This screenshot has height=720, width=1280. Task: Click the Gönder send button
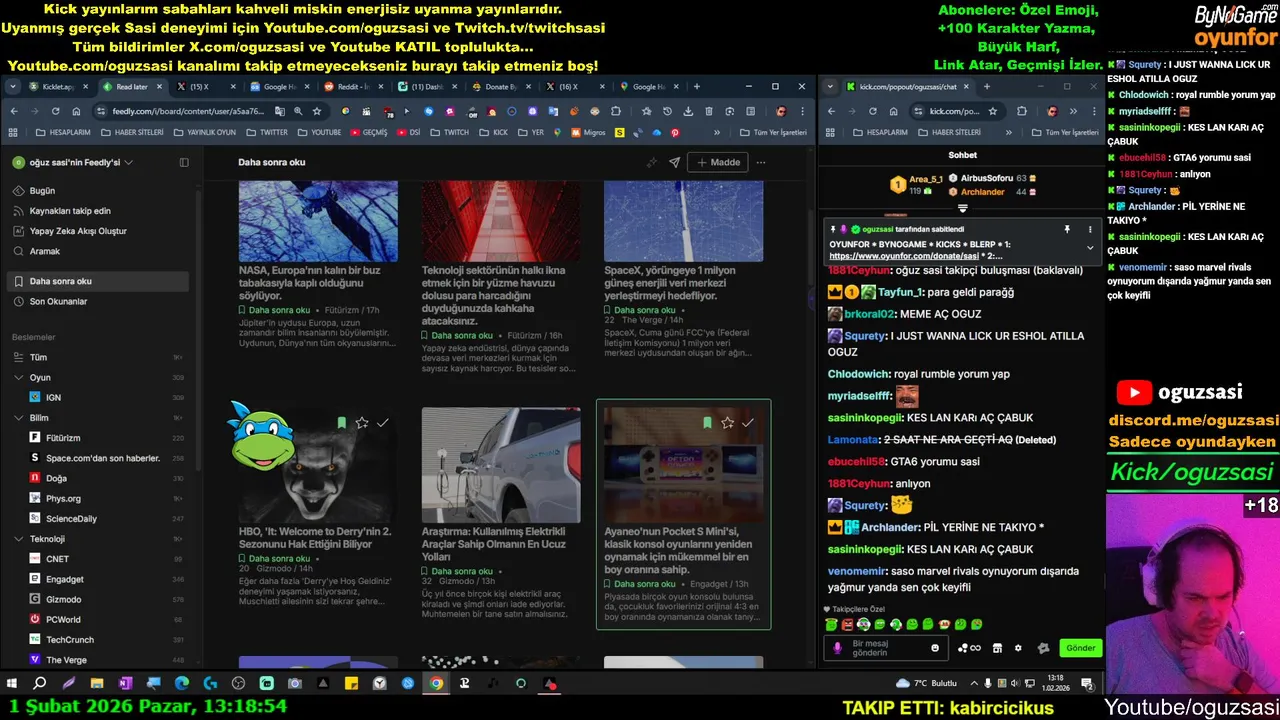1081,648
